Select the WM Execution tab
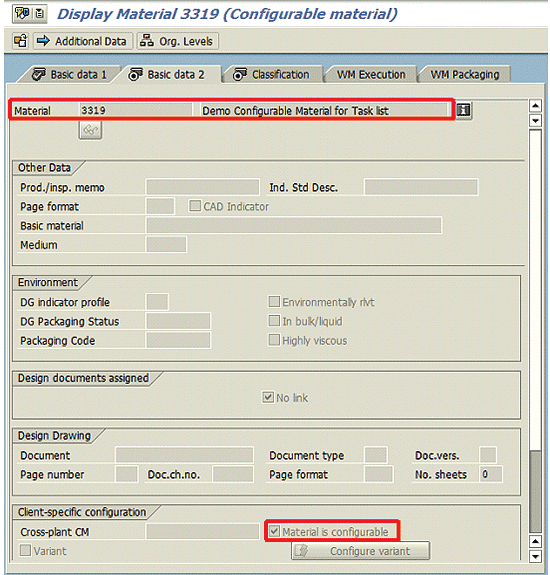Screen dimensions: 550x575 tap(371, 74)
